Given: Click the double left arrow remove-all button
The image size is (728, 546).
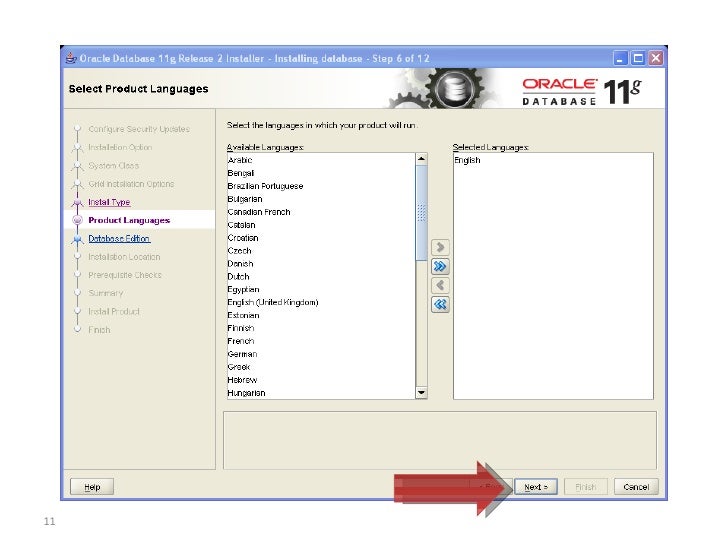Looking at the screenshot, I should pyautogui.click(x=440, y=305).
